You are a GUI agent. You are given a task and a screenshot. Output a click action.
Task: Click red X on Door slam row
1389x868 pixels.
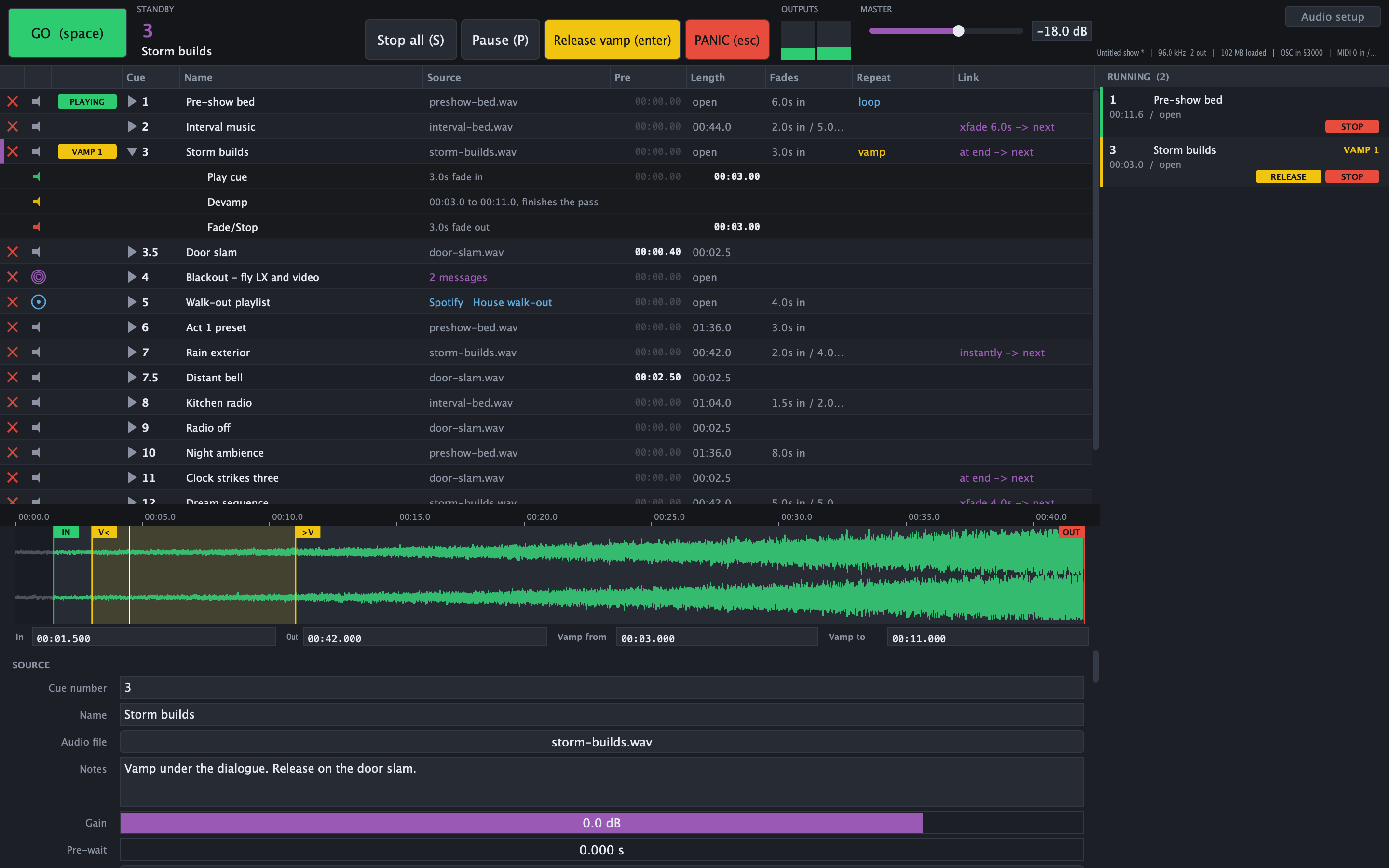(13, 252)
